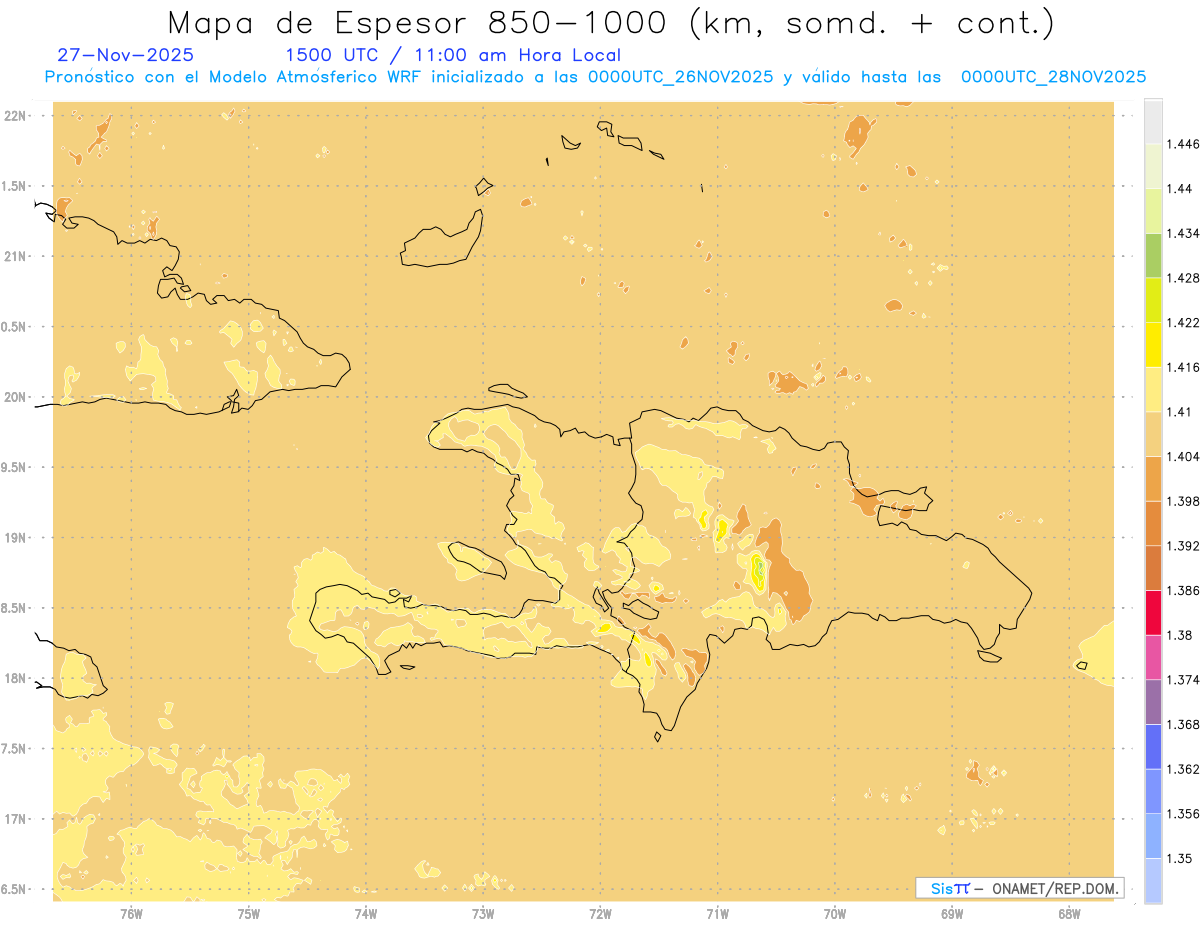
Task: Click the legend value "1.41"
Action: pyautogui.click(x=1180, y=412)
